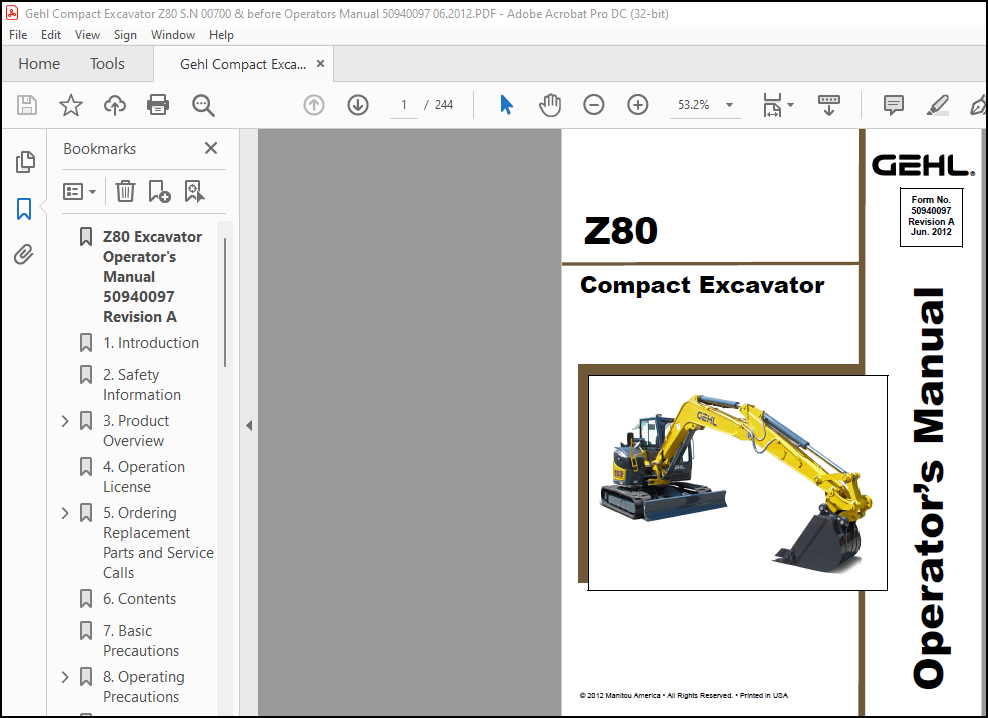Expand the 5. Ordering Replacement Parts bookmark
988x718 pixels.
(65, 512)
